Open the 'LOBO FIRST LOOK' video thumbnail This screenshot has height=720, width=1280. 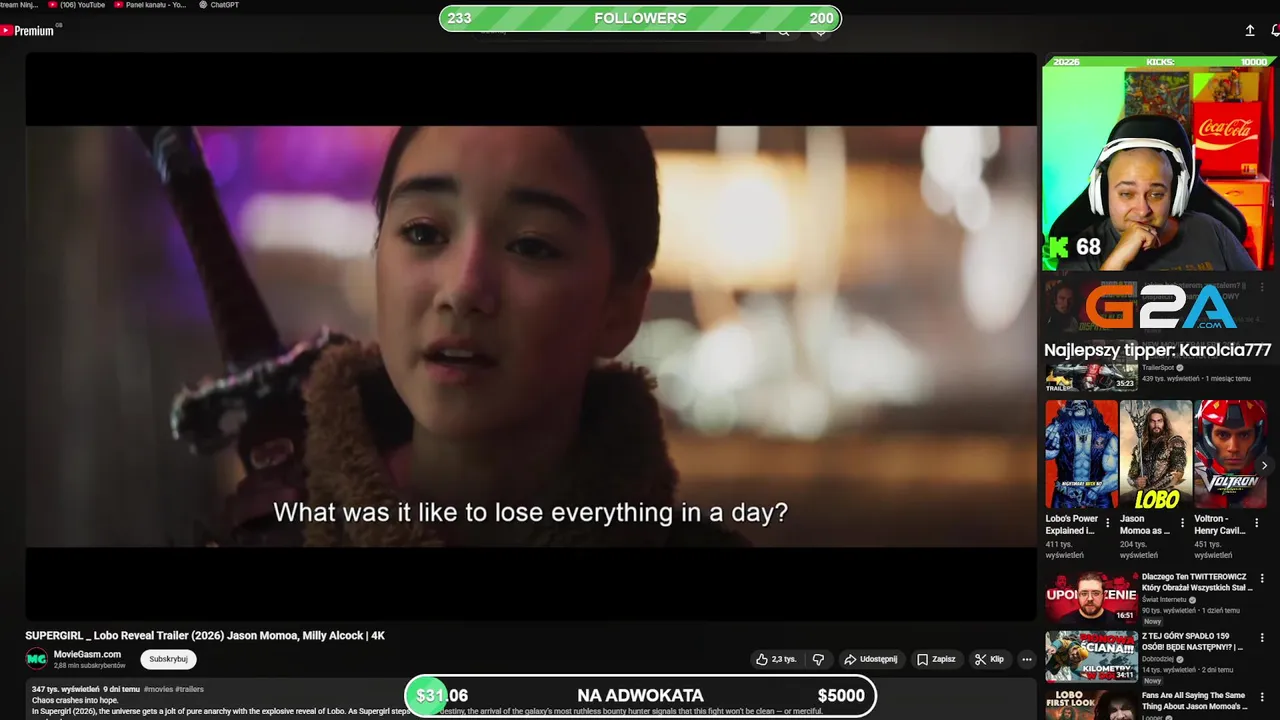point(1091,704)
